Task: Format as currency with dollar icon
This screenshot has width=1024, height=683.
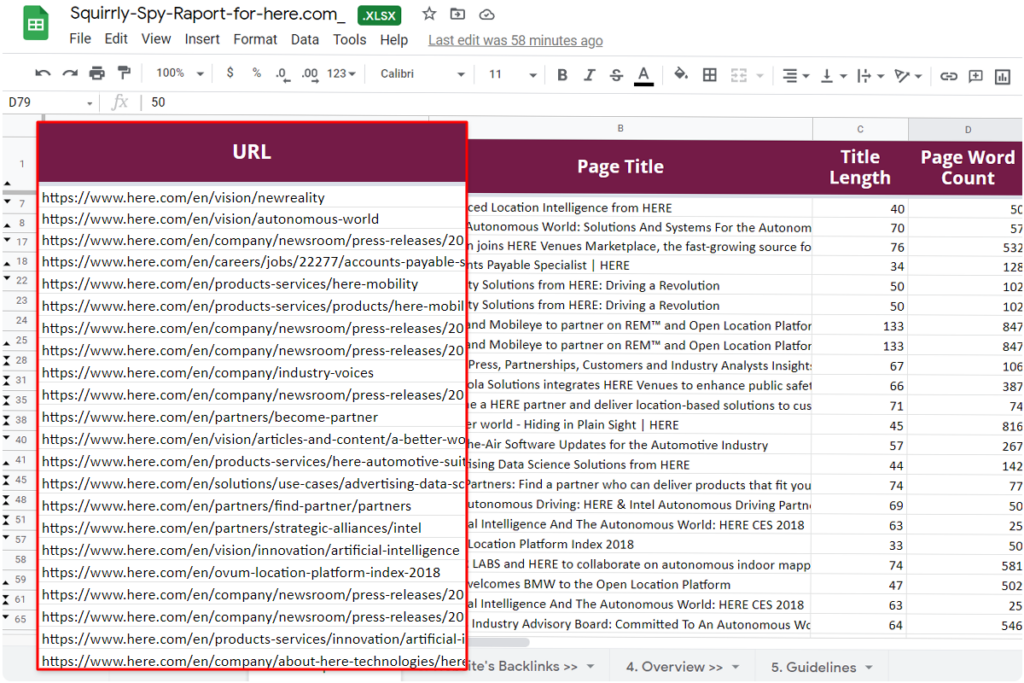Action: tap(230, 73)
